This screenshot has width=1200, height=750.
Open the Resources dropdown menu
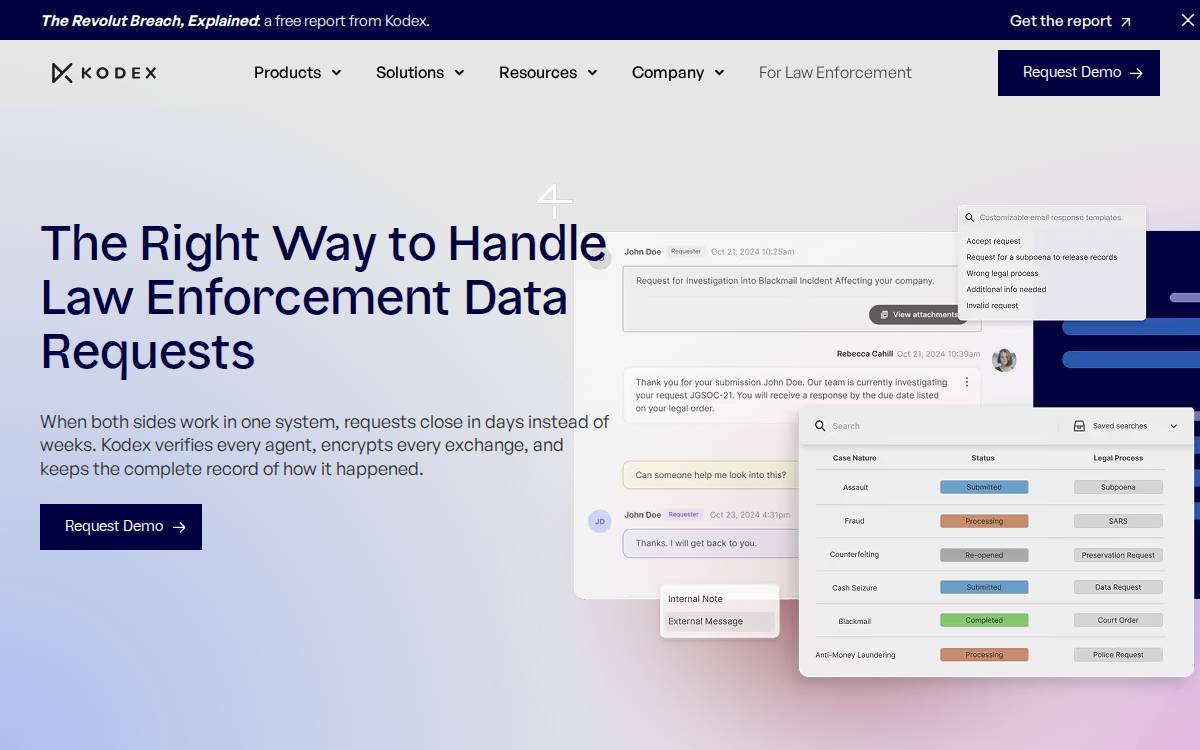click(548, 73)
